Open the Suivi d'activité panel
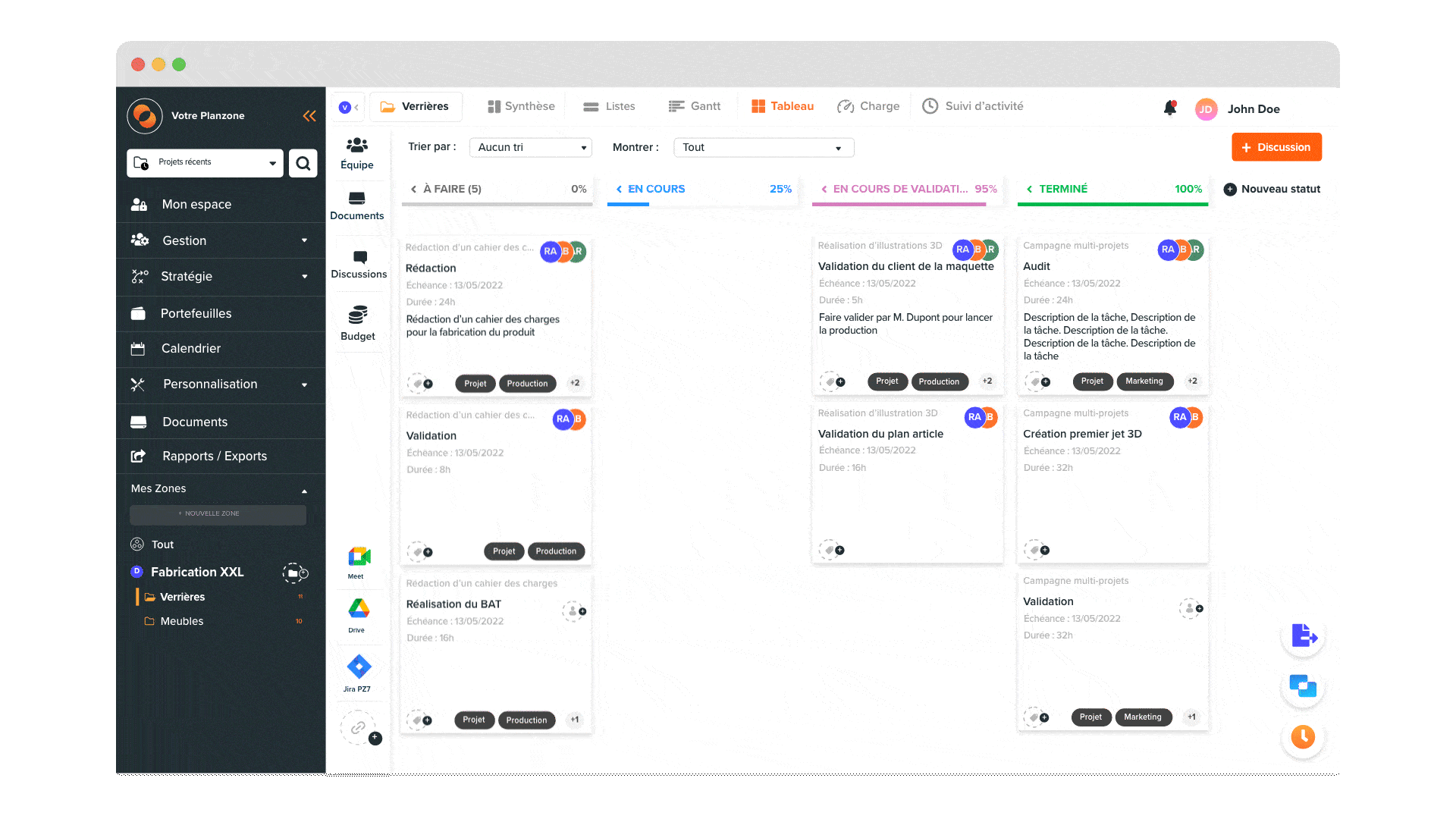The height and width of the screenshot is (819, 1456). (x=975, y=105)
